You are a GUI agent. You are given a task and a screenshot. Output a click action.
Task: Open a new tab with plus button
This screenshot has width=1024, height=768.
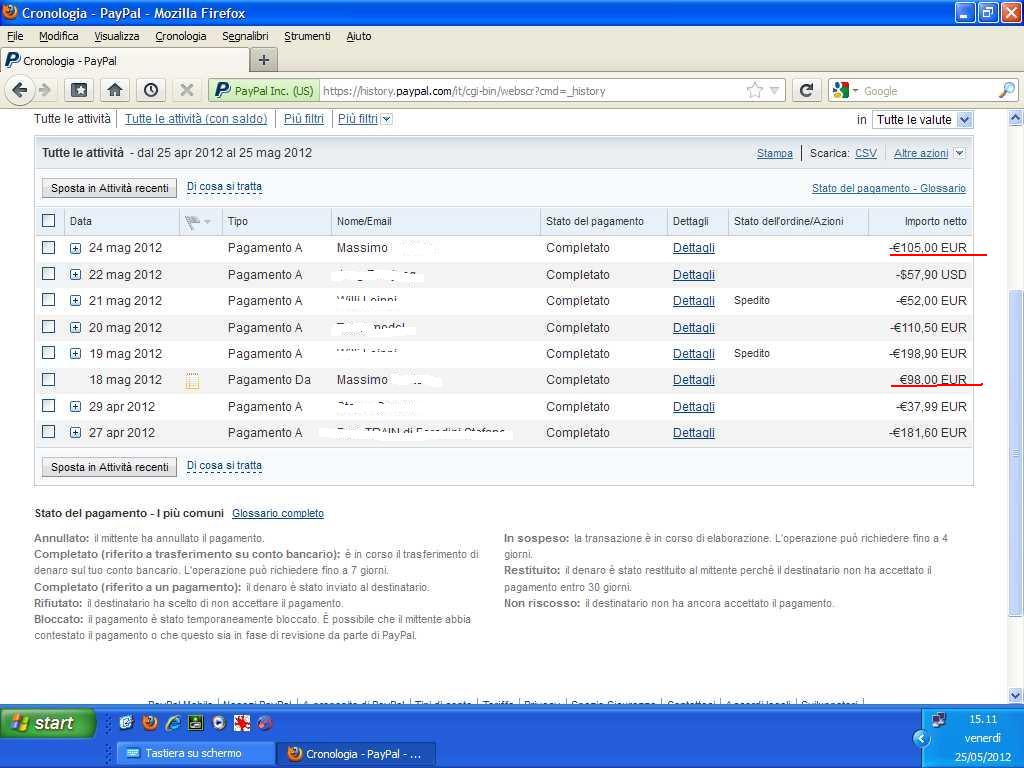[x=263, y=60]
